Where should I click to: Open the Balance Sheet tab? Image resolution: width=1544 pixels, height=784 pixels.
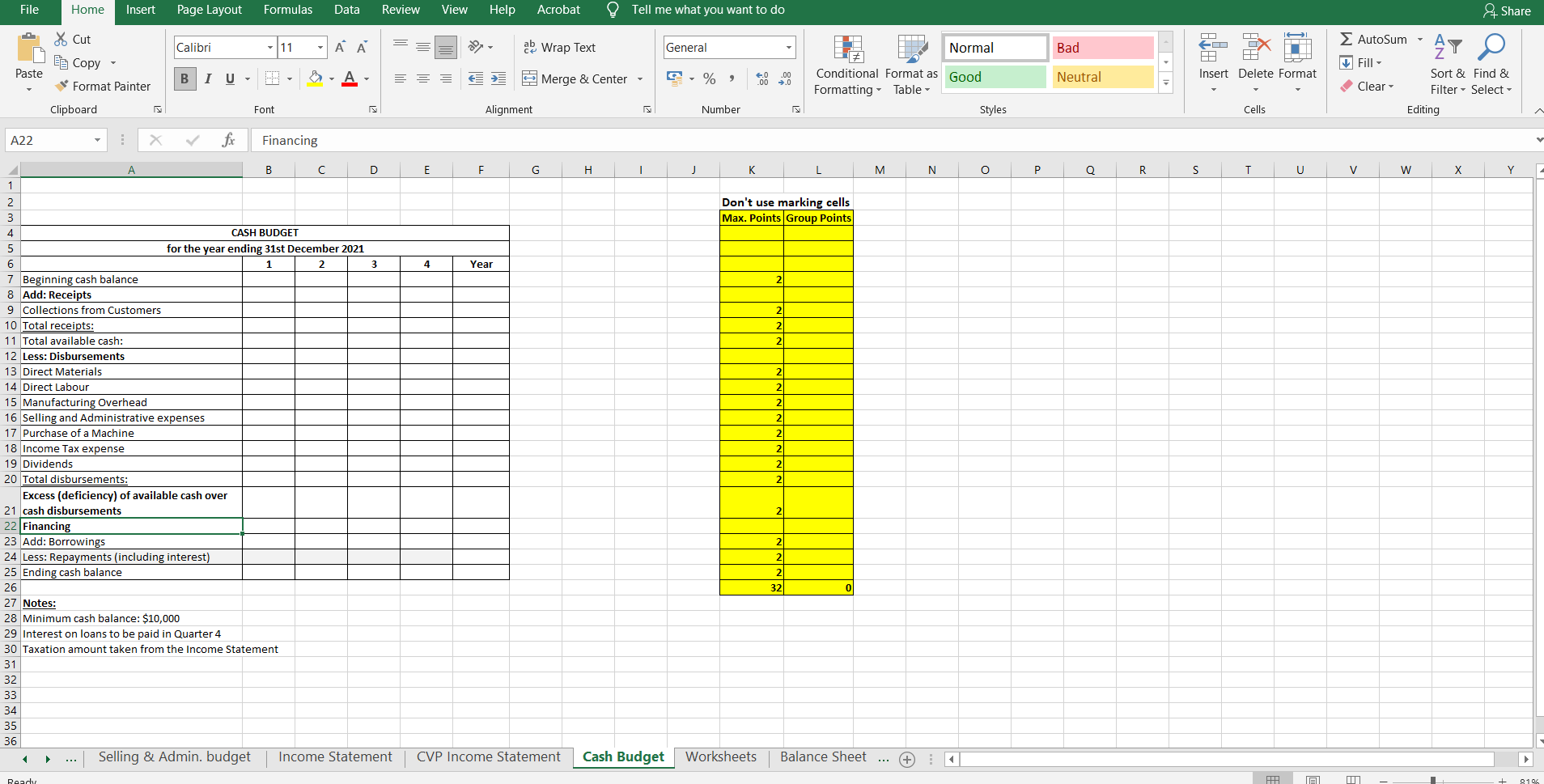point(823,756)
